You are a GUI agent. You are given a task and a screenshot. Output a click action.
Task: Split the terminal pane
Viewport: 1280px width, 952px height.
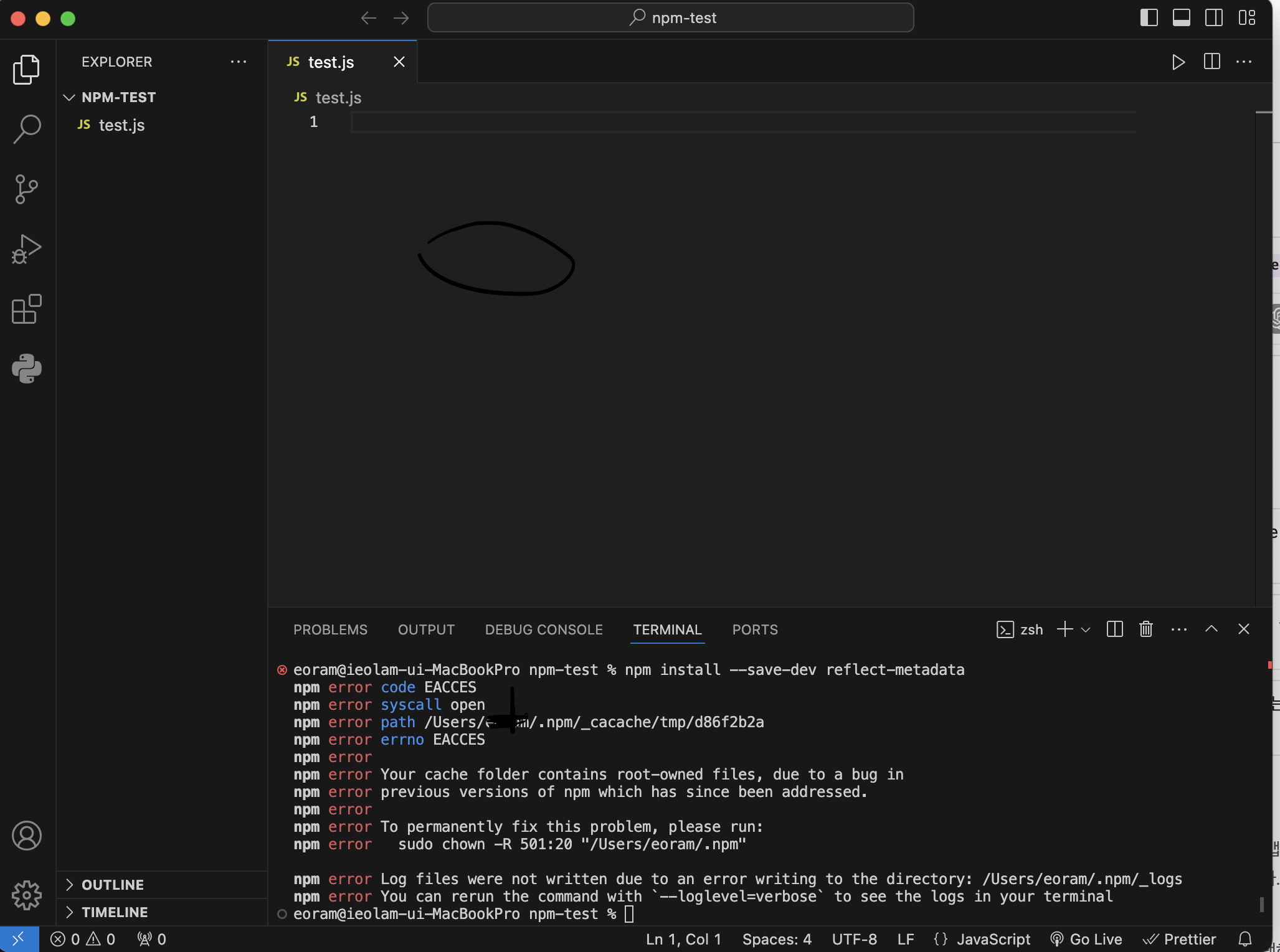coord(1115,629)
